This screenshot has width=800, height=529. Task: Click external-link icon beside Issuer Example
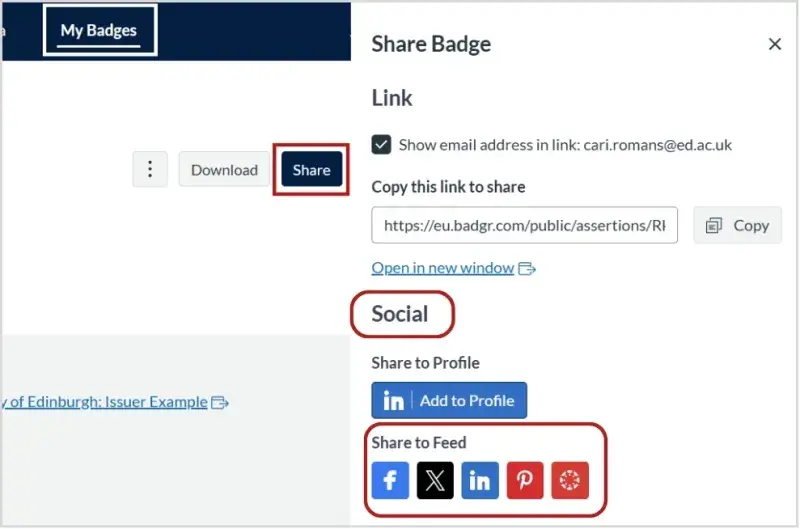220,403
